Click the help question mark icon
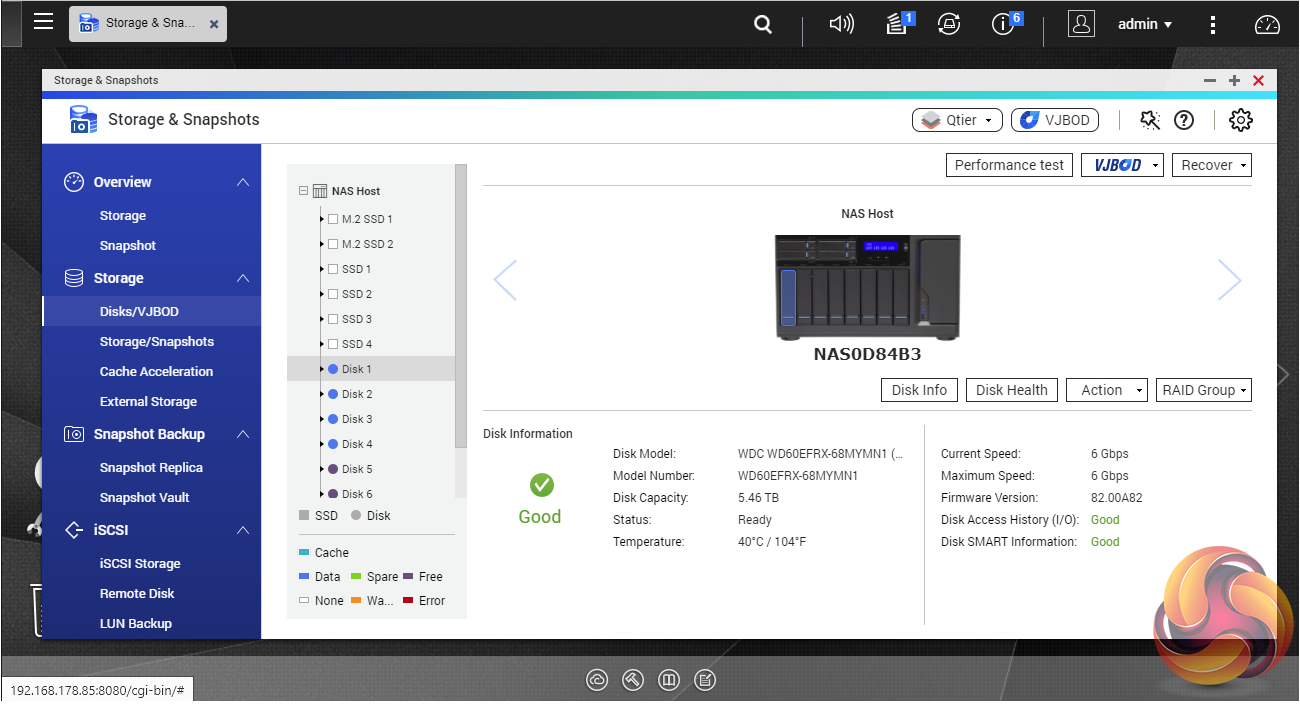The width and height of the screenshot is (1300, 704). [x=1184, y=120]
